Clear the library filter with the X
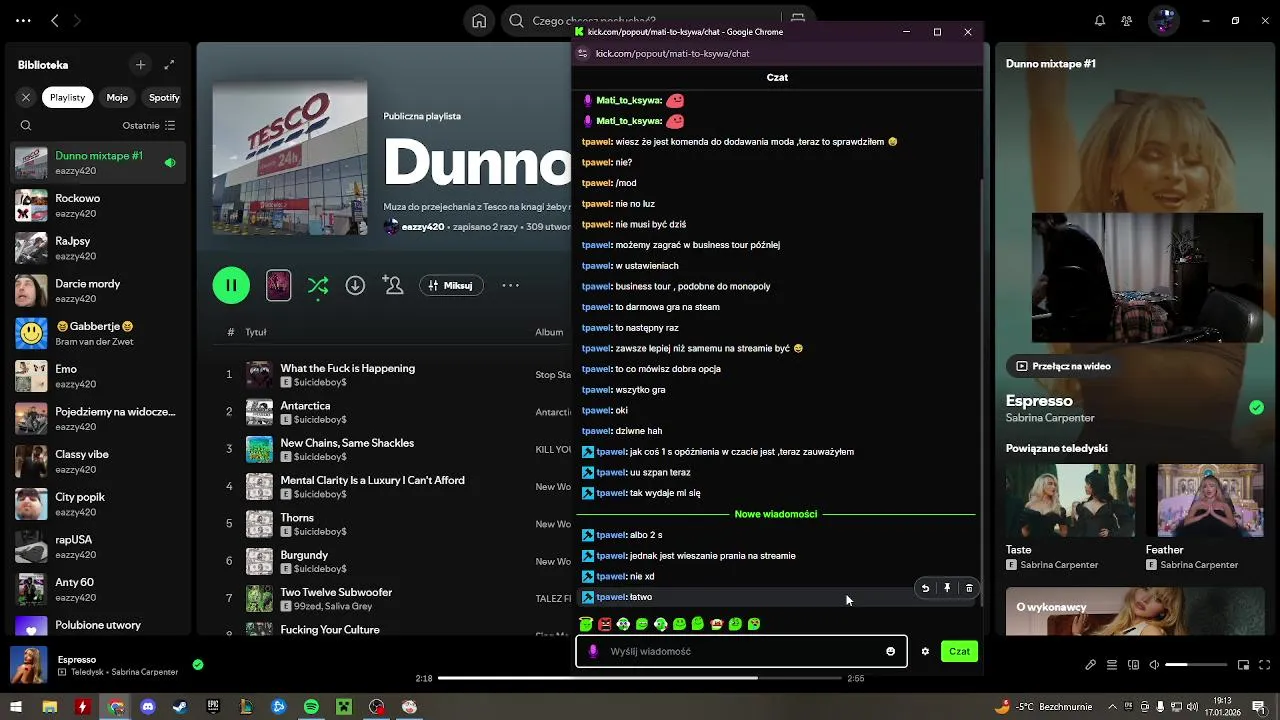The height and width of the screenshot is (720, 1280). (26, 97)
